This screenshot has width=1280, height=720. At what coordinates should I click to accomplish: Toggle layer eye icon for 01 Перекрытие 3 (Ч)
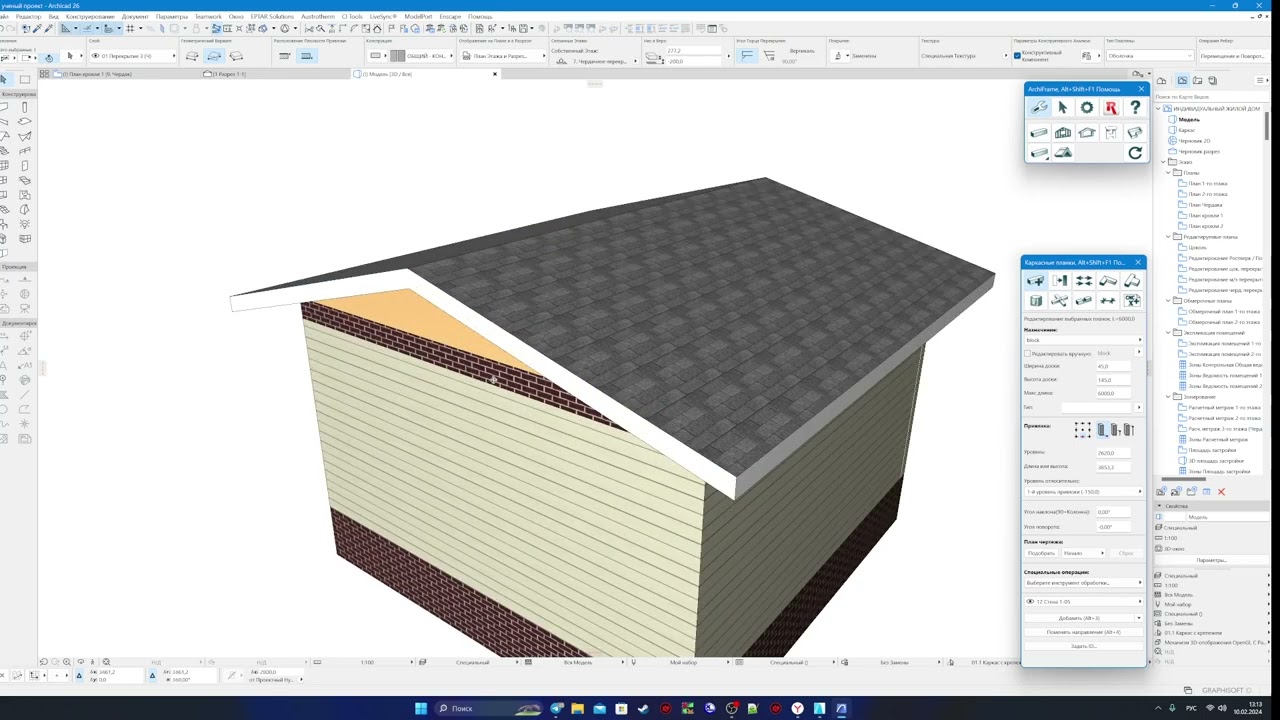(x=95, y=56)
